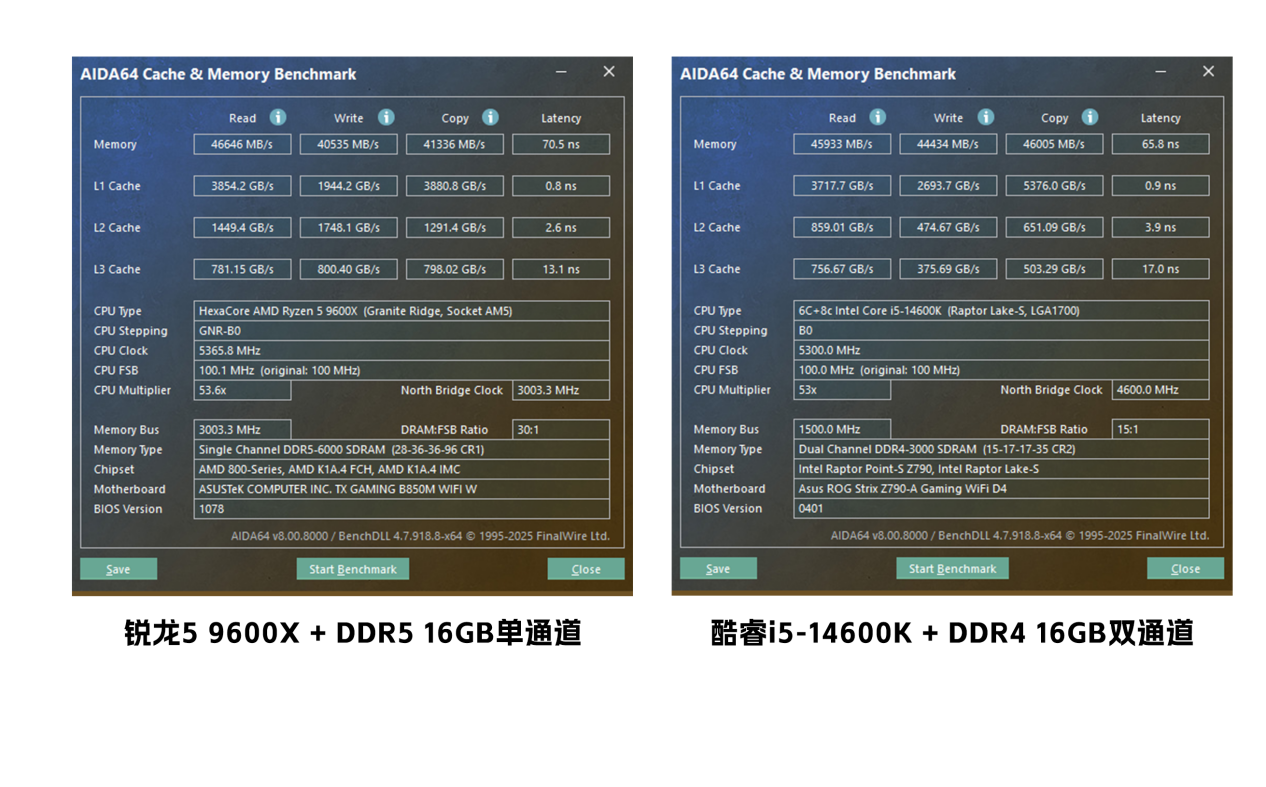
Task: Click Read info icon in i5-14600K window
Action: pyautogui.click(x=878, y=117)
